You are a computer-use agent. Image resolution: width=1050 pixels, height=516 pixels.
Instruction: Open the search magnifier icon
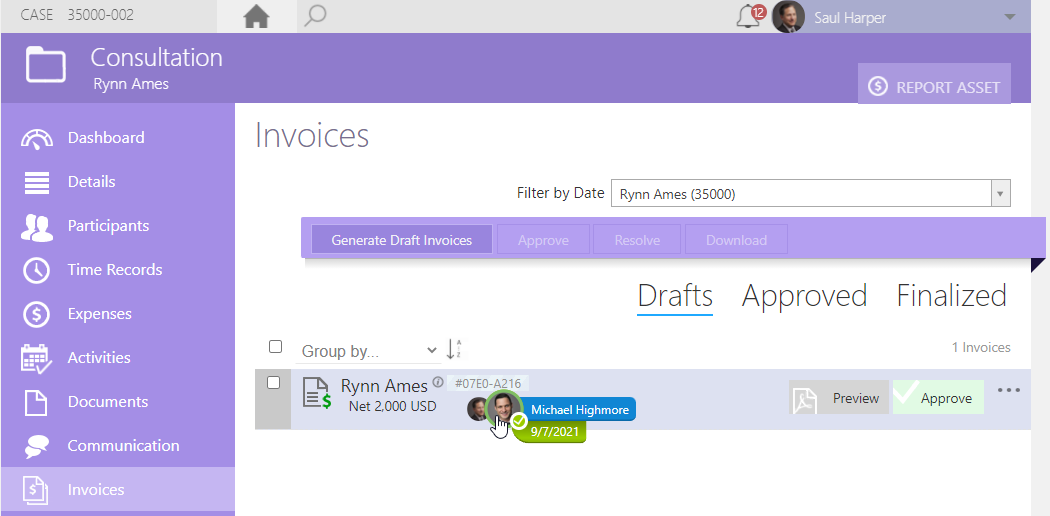tap(315, 16)
